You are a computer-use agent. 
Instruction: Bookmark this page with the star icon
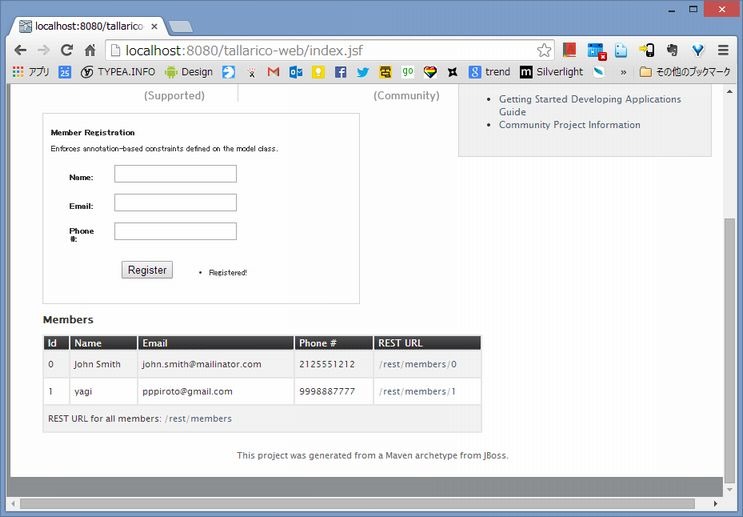click(x=544, y=50)
